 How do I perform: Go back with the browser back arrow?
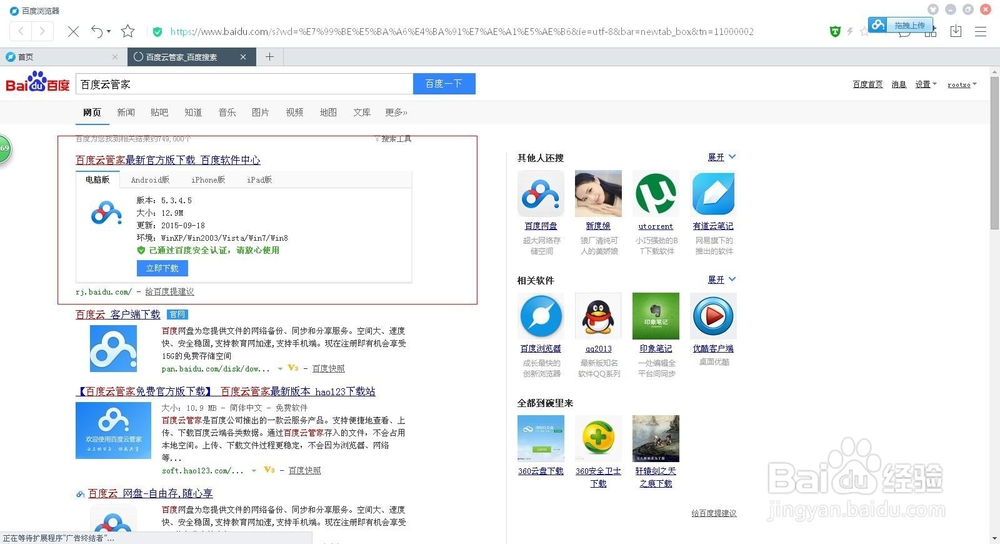click(20, 31)
